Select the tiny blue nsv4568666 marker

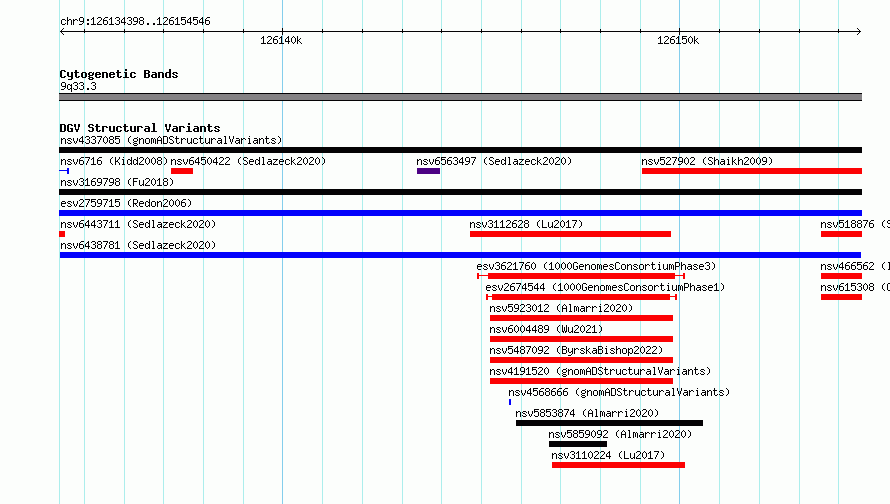pyautogui.click(x=510, y=402)
